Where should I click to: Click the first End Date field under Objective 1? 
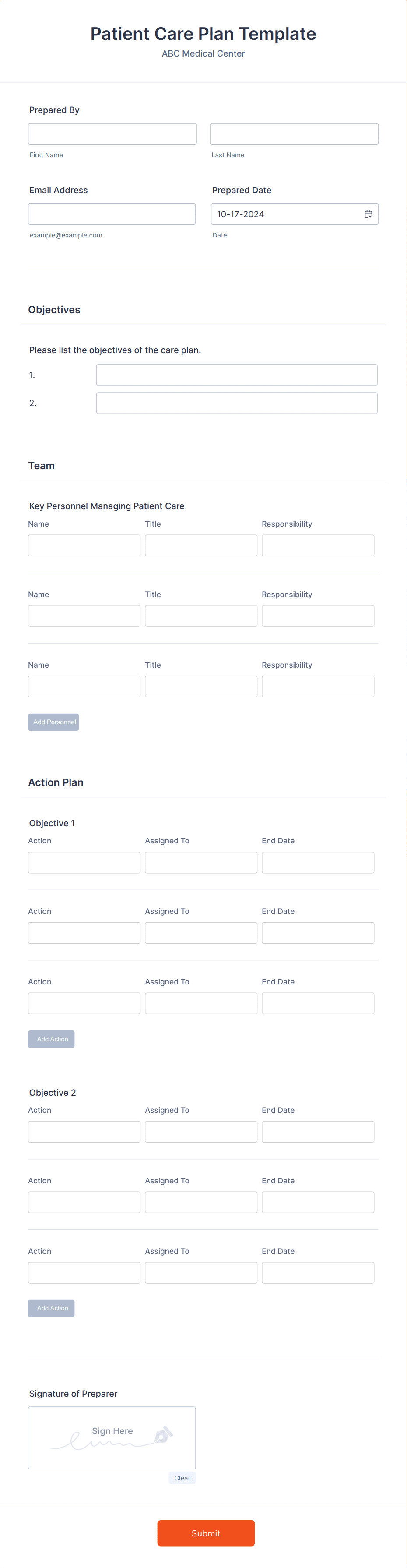(318, 863)
